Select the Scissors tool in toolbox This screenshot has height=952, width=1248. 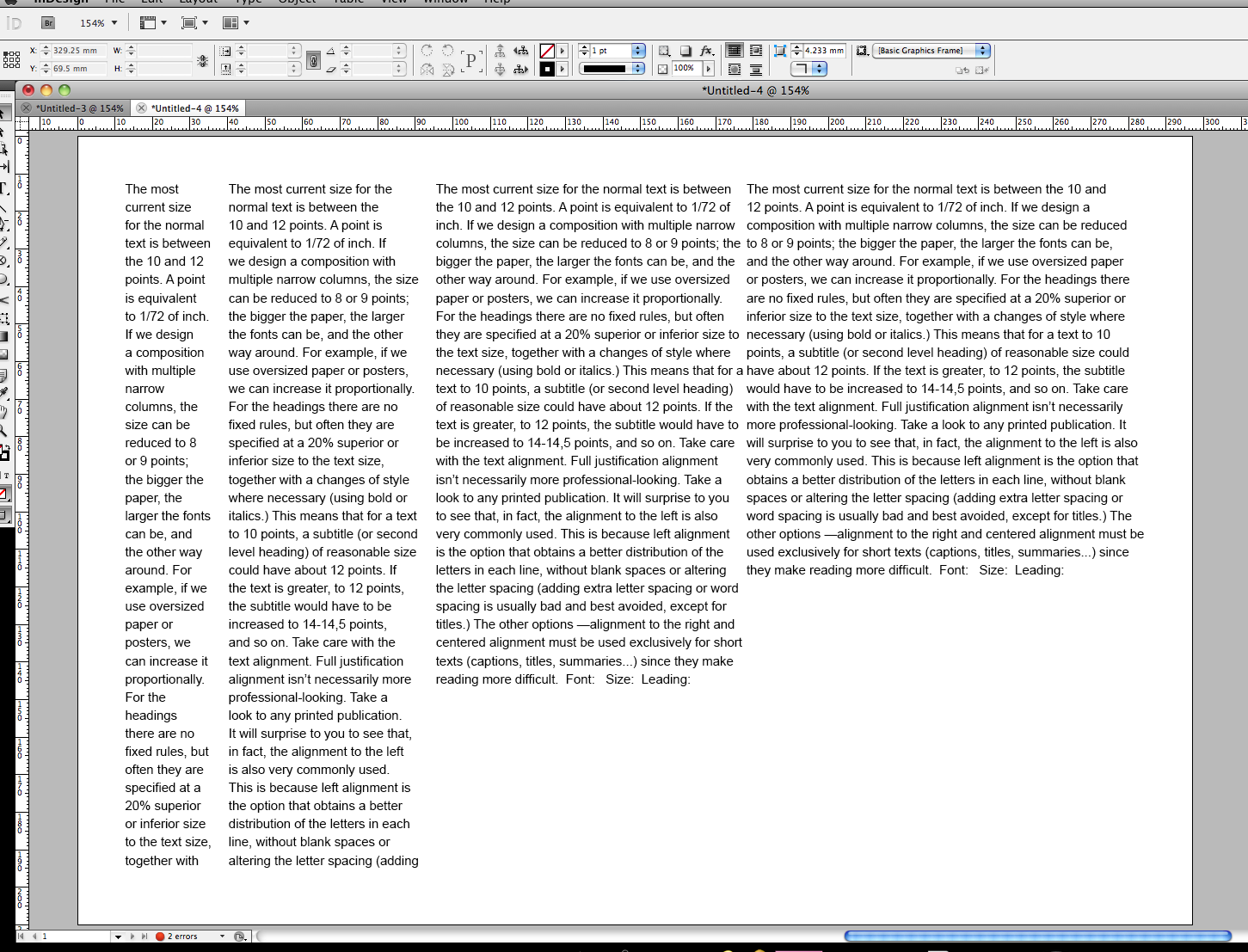pos(4,299)
